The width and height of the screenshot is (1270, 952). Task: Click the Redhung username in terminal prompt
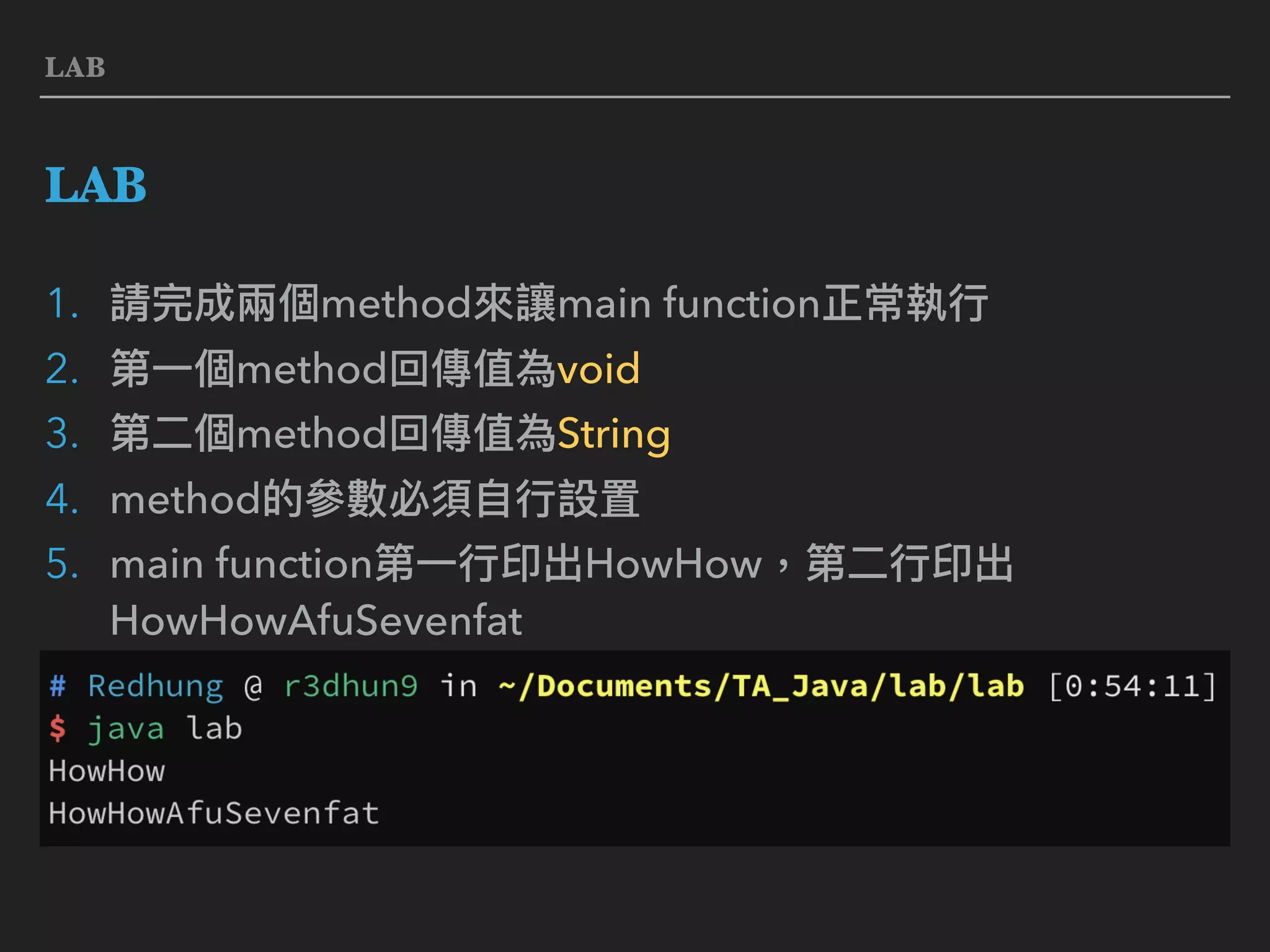point(156,687)
